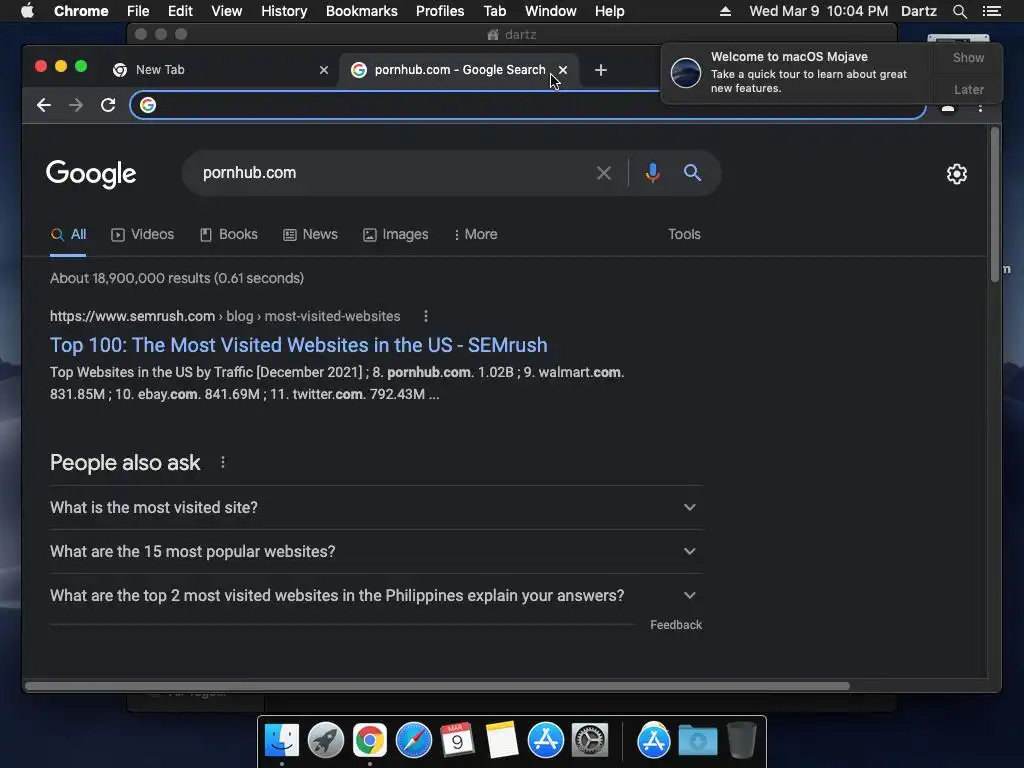Viewport: 1024px width, 768px height.
Task: Open the History menu
Action: pyautogui.click(x=284, y=11)
